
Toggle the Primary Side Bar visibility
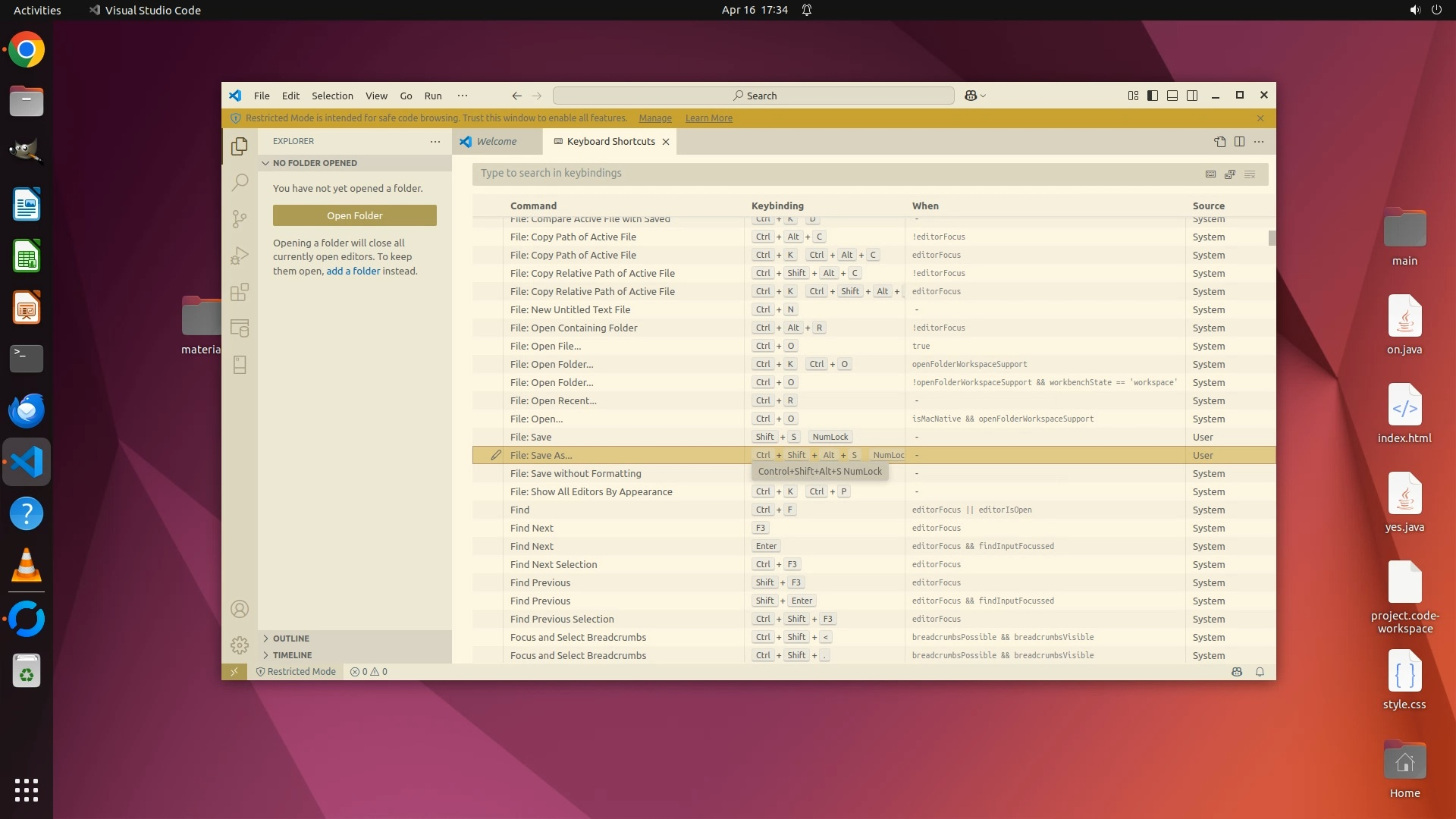pyautogui.click(x=1153, y=96)
